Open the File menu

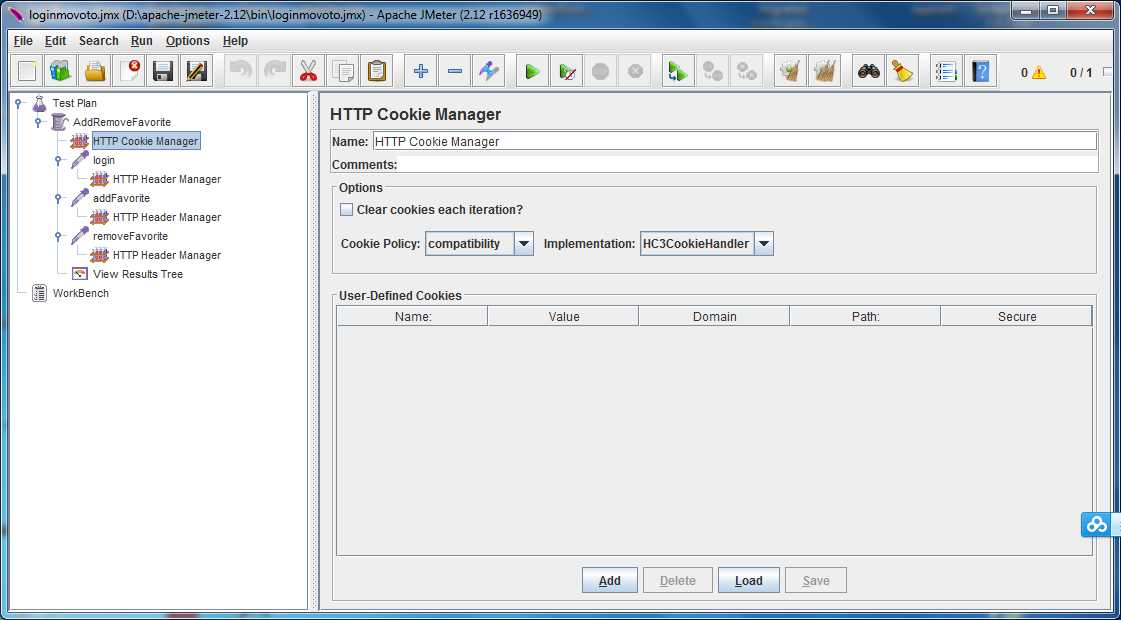pyautogui.click(x=23, y=41)
